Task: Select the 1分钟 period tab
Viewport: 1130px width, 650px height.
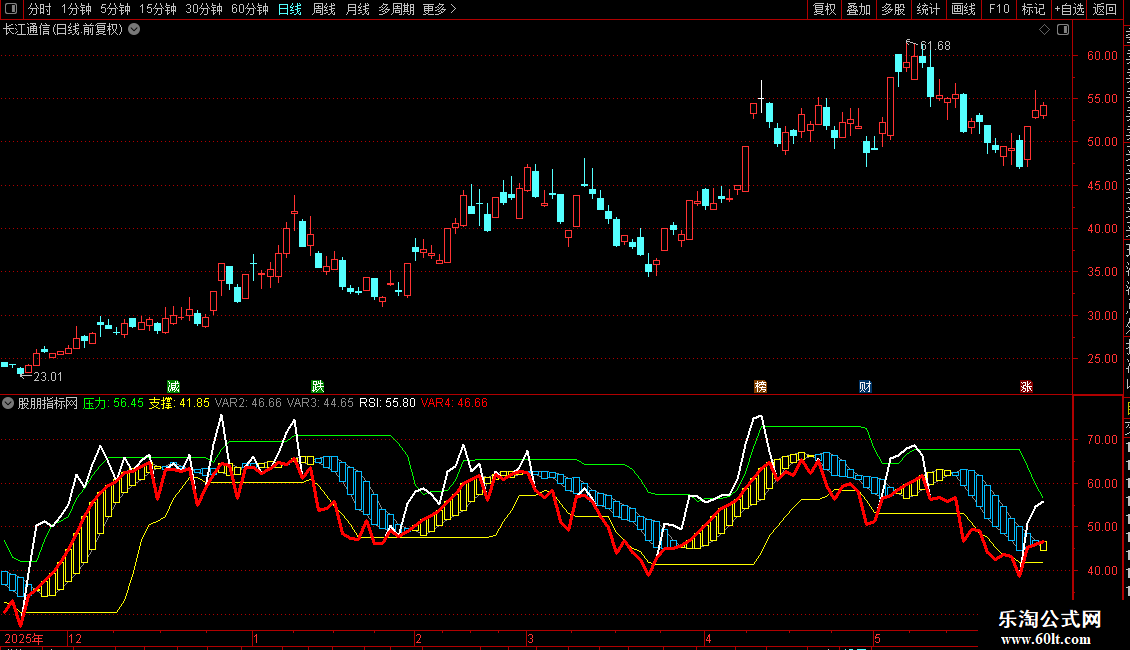Action: click(x=76, y=9)
